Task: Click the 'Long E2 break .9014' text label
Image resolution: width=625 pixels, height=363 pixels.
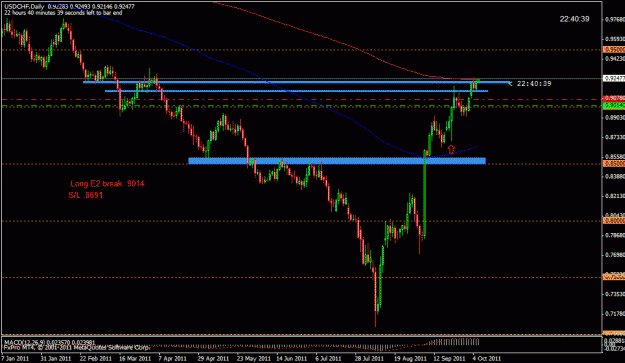Action: (x=107, y=184)
